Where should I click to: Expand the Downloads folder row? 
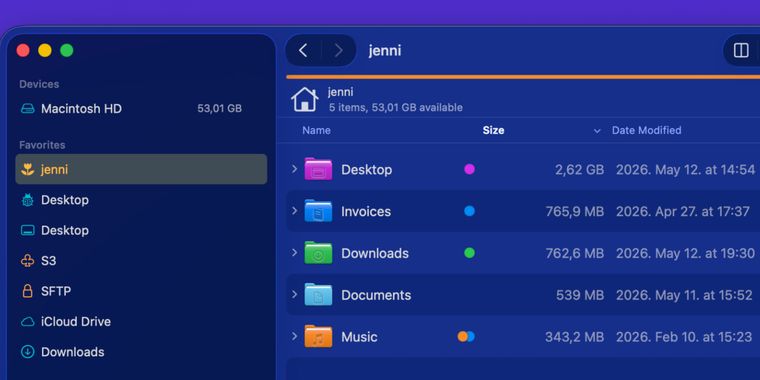[x=294, y=253]
